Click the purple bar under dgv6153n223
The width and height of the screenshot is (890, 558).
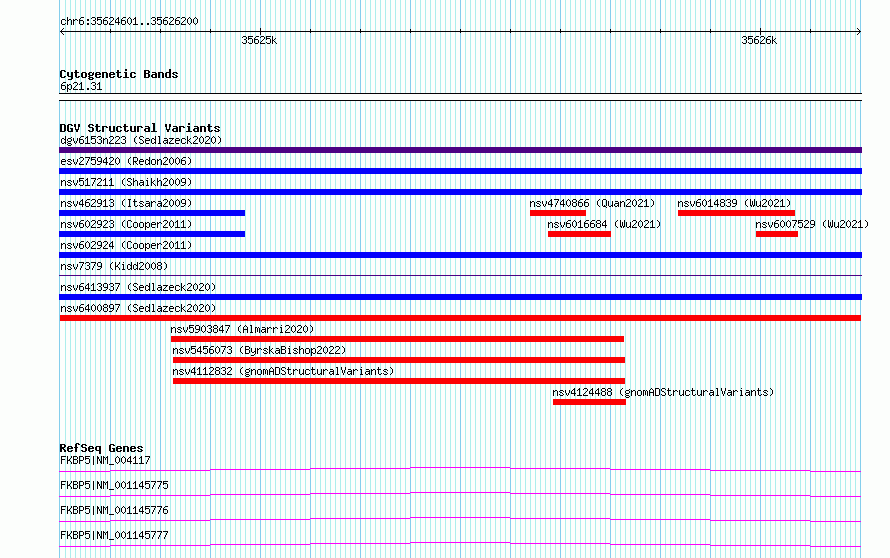click(x=460, y=150)
